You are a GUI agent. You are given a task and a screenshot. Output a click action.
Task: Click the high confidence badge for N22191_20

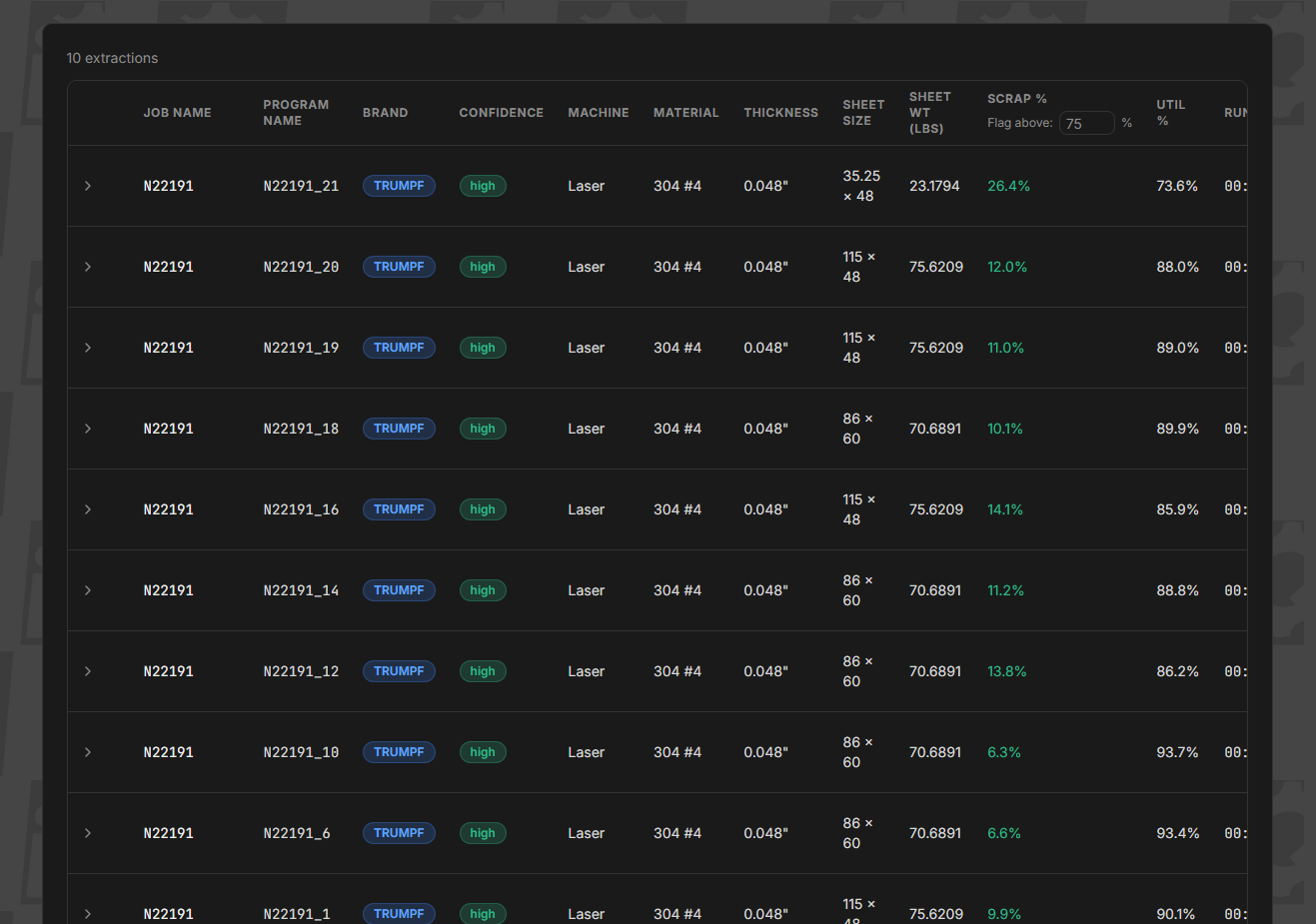tap(483, 267)
